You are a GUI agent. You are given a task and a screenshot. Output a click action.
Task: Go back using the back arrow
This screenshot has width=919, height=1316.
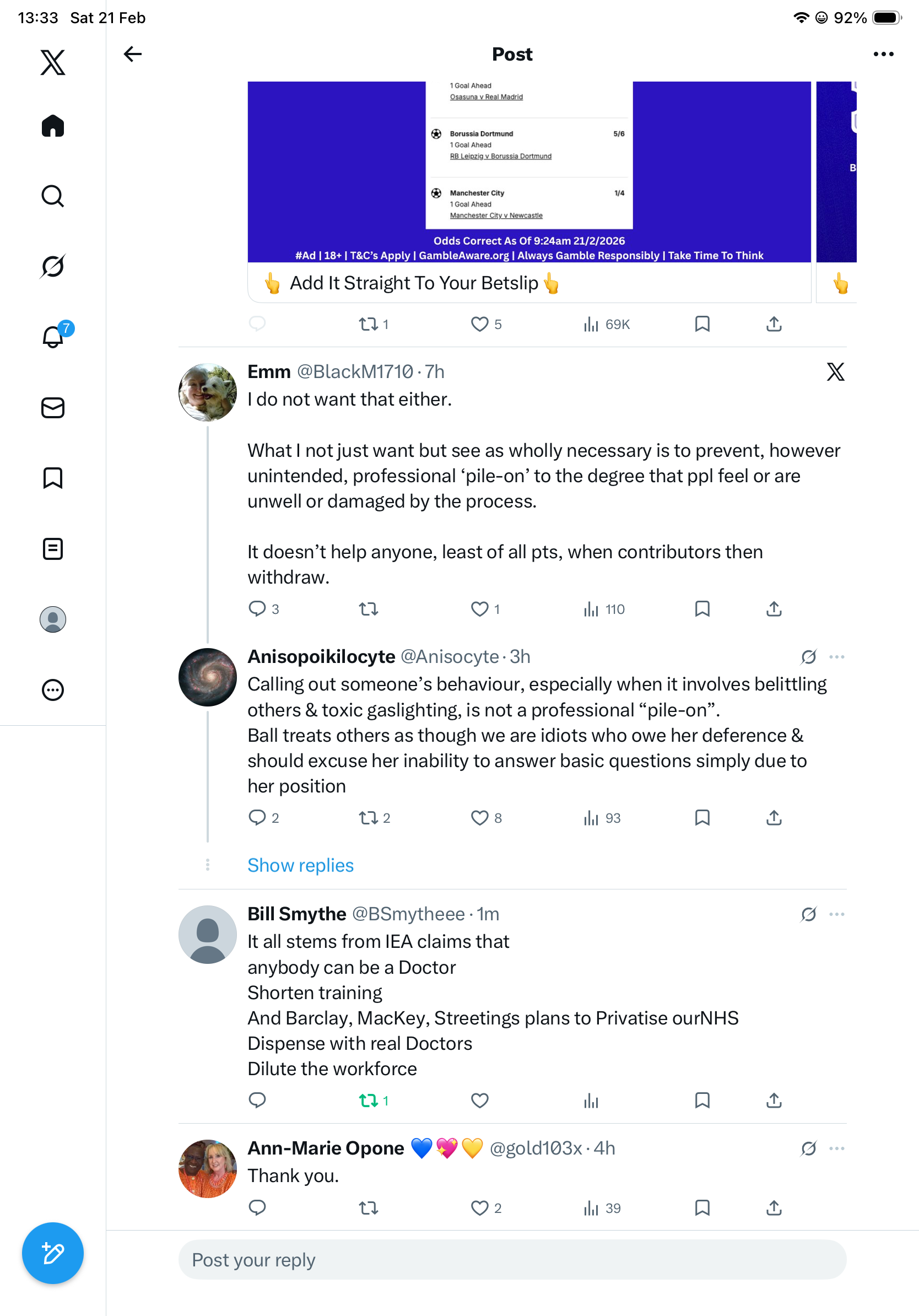click(x=133, y=54)
